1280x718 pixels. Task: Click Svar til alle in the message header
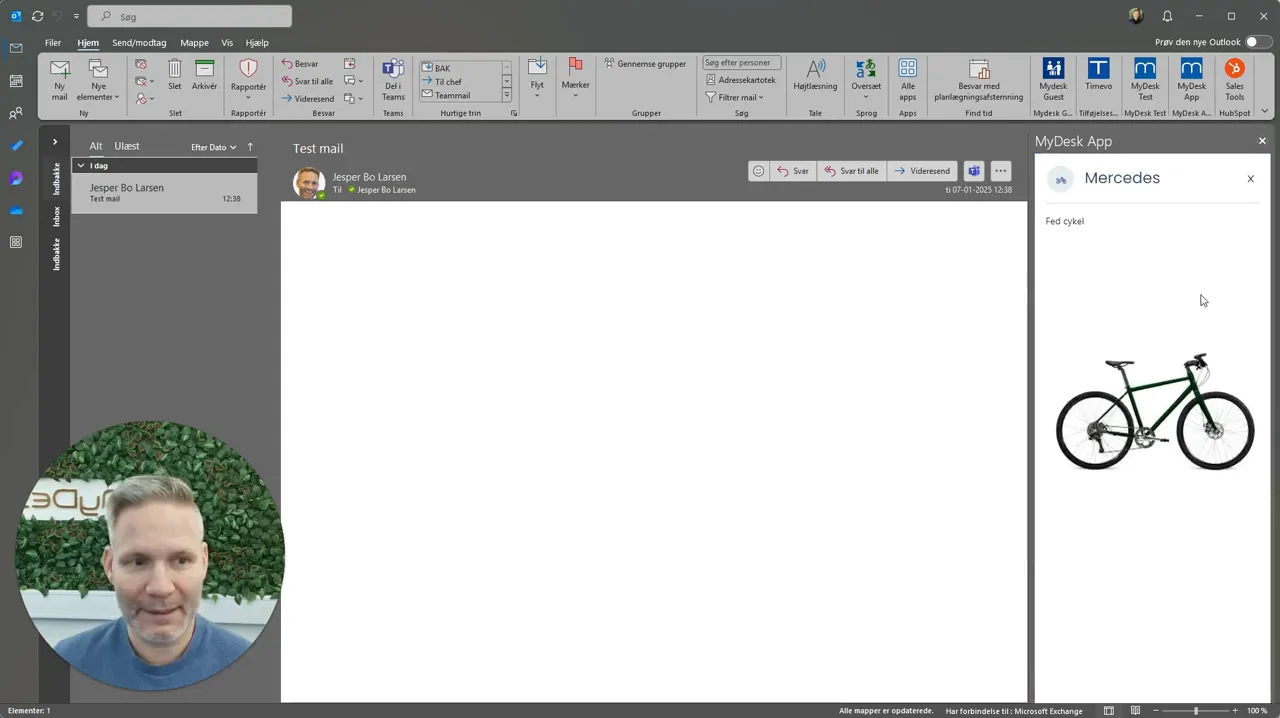pyautogui.click(x=851, y=171)
